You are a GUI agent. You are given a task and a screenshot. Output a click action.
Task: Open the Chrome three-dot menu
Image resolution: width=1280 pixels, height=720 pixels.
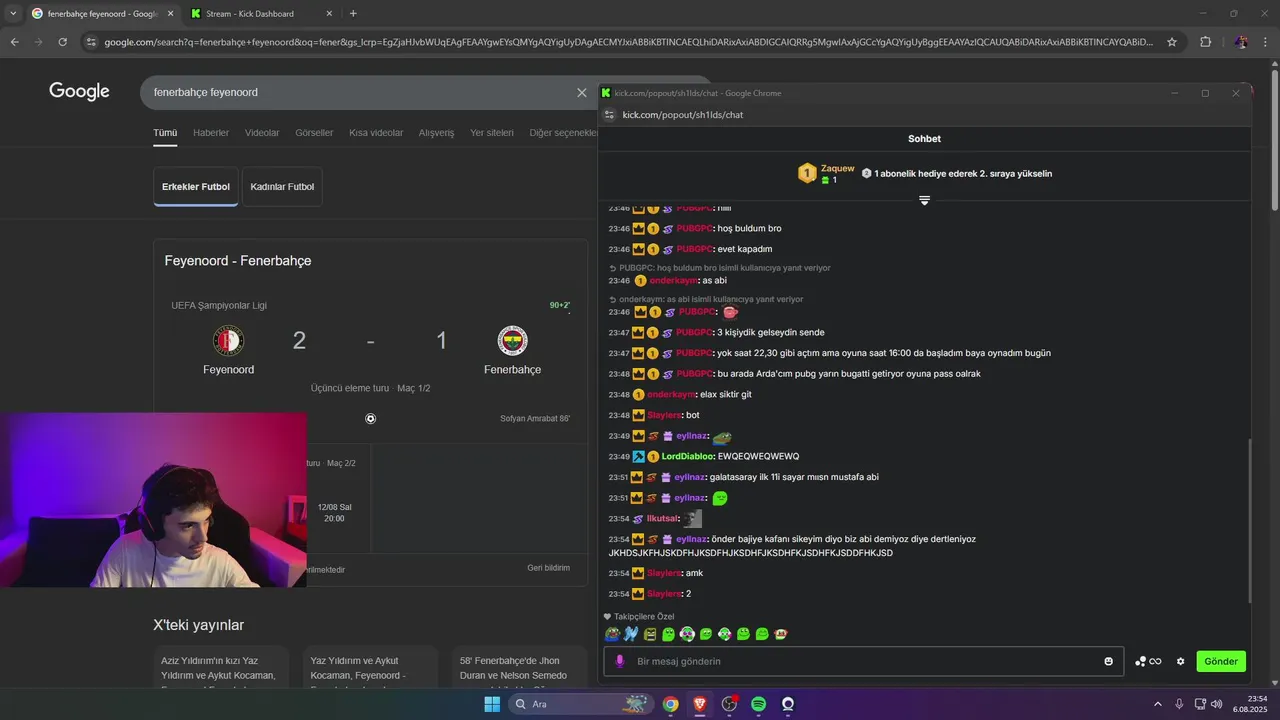pos(1265,42)
